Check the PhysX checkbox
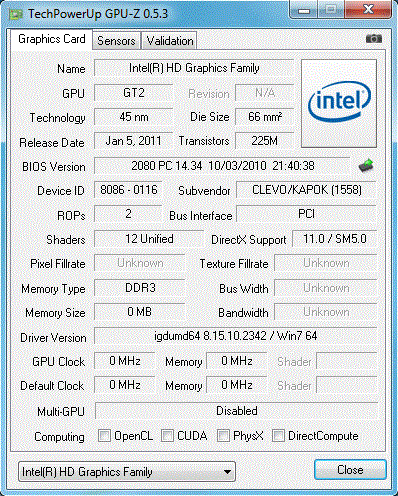The width and height of the screenshot is (398, 496). (x=223, y=435)
